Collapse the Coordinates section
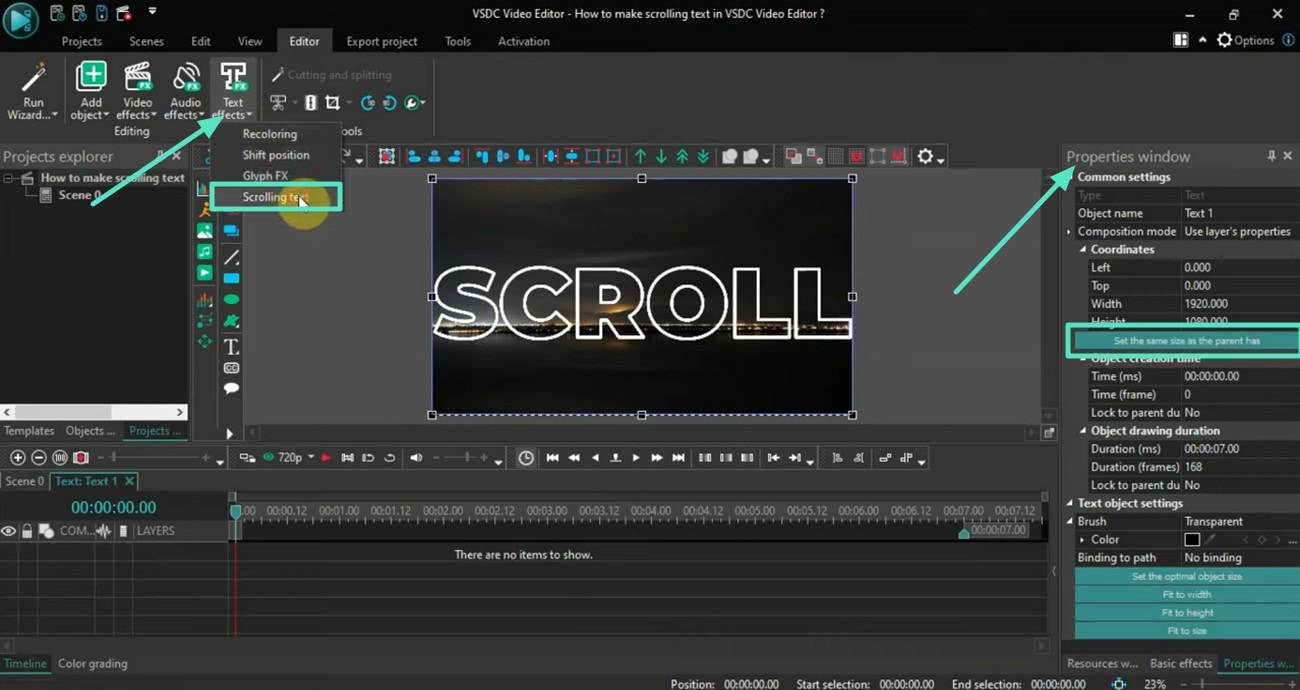The image size is (1300, 690). pyautogui.click(x=1084, y=250)
